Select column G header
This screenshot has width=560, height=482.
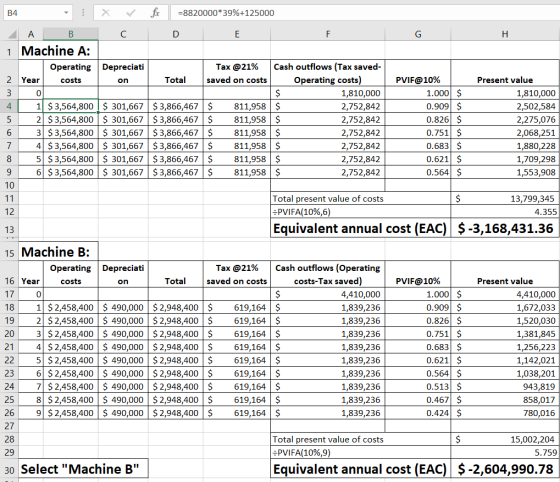(418, 34)
